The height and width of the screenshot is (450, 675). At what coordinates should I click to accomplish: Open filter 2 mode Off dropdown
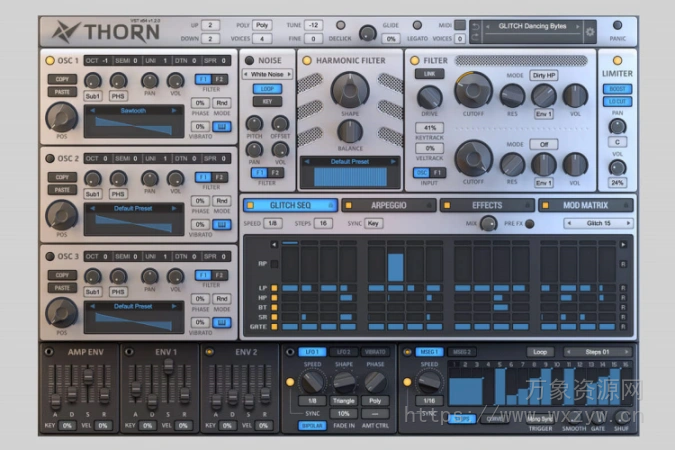(544, 144)
